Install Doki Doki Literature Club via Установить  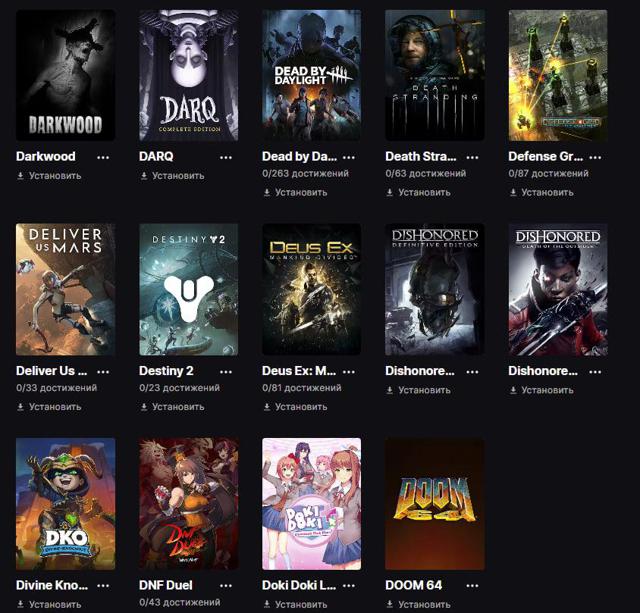[295, 604]
